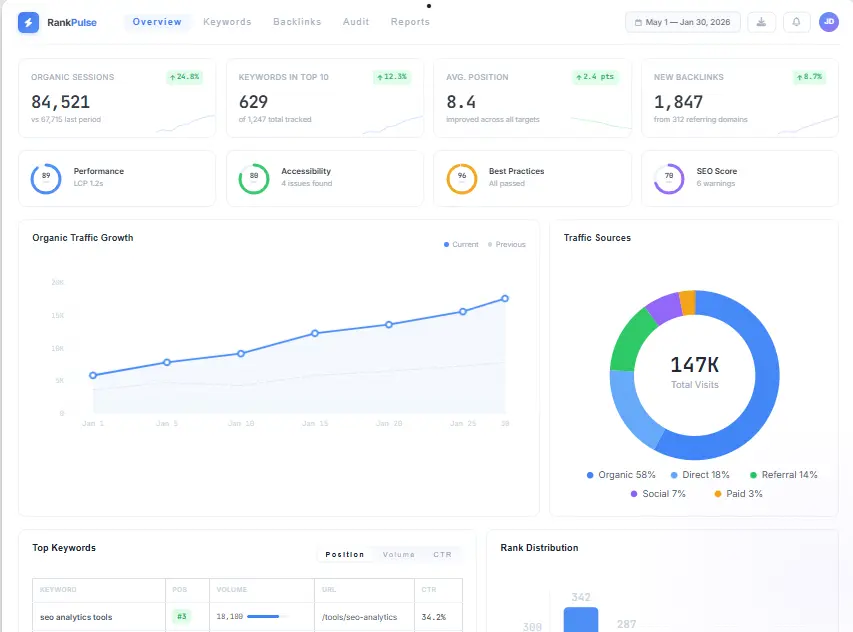Click the Best Practices gauge showing 96
Viewport: 853px width, 632px height.
[x=460, y=177]
